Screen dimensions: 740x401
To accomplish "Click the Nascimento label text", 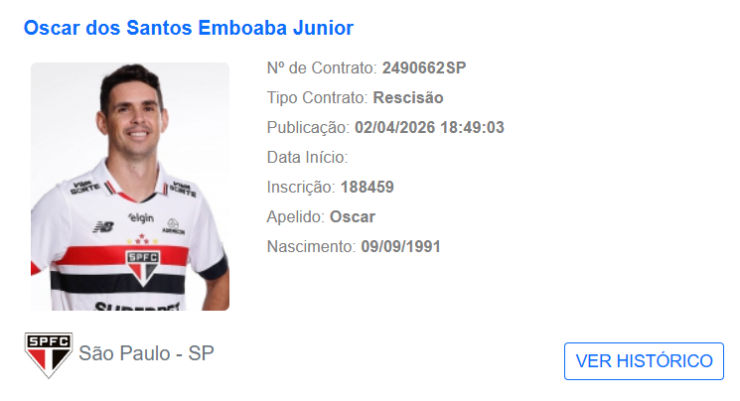I will tap(311, 246).
